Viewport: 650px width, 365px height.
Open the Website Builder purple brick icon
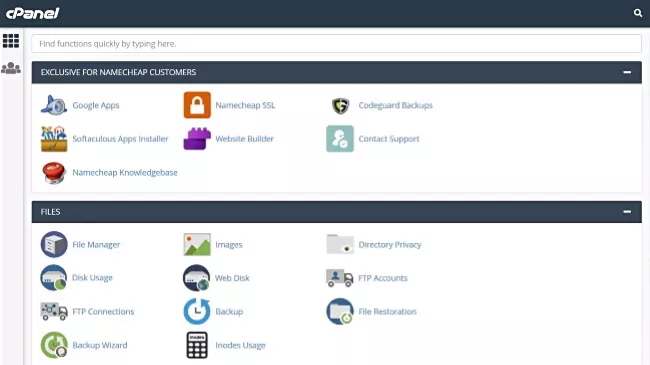click(x=197, y=139)
